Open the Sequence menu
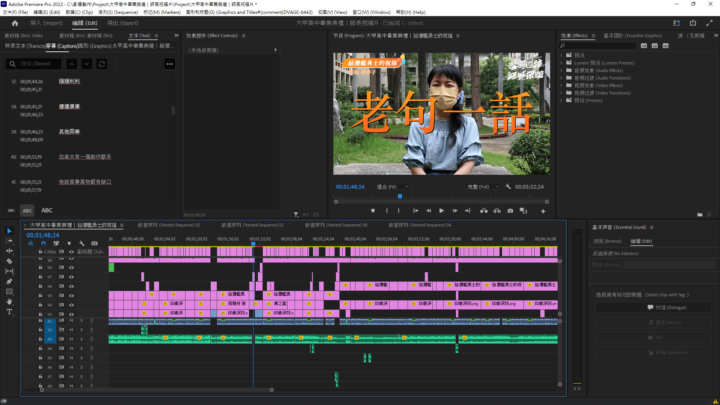720x405 pixels. pos(127,11)
